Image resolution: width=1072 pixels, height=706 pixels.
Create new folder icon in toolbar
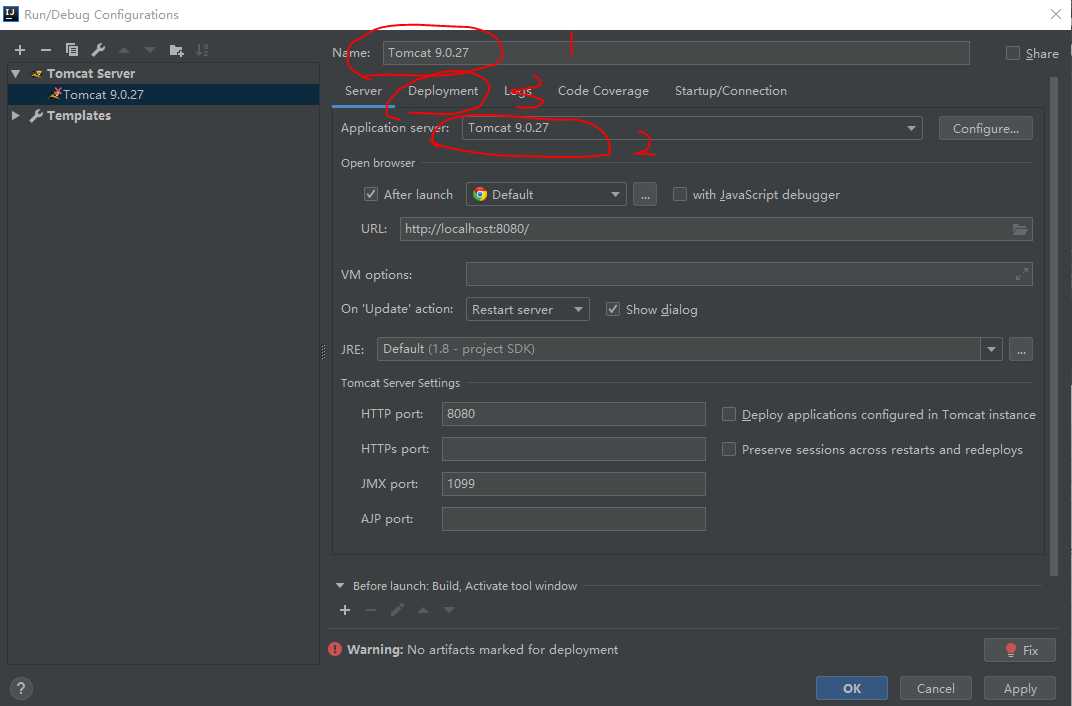pos(176,50)
